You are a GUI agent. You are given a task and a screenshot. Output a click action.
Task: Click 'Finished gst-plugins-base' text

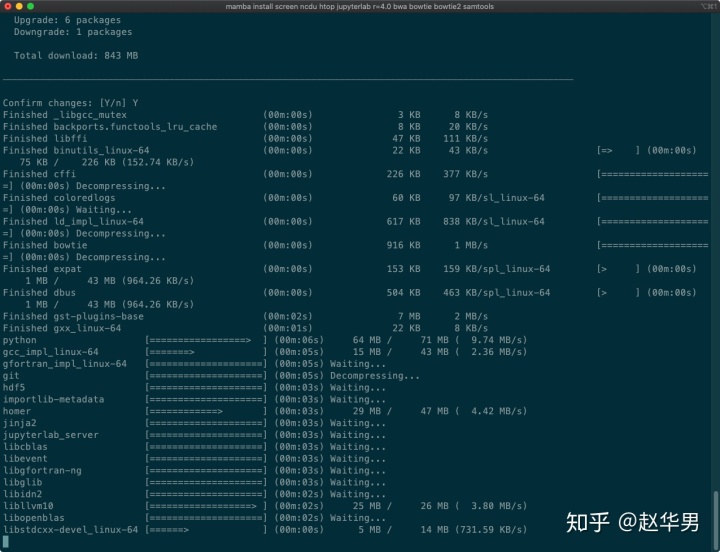(x=73, y=316)
